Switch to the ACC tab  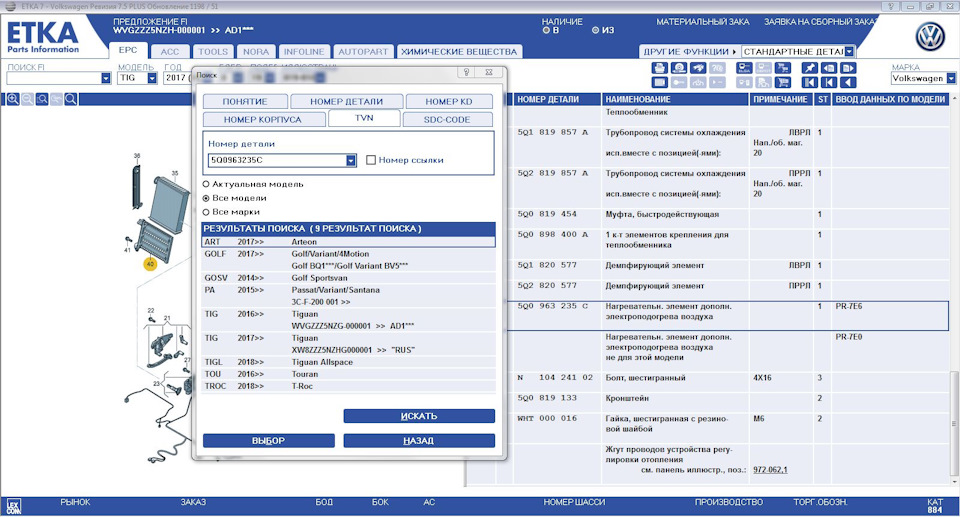170,51
